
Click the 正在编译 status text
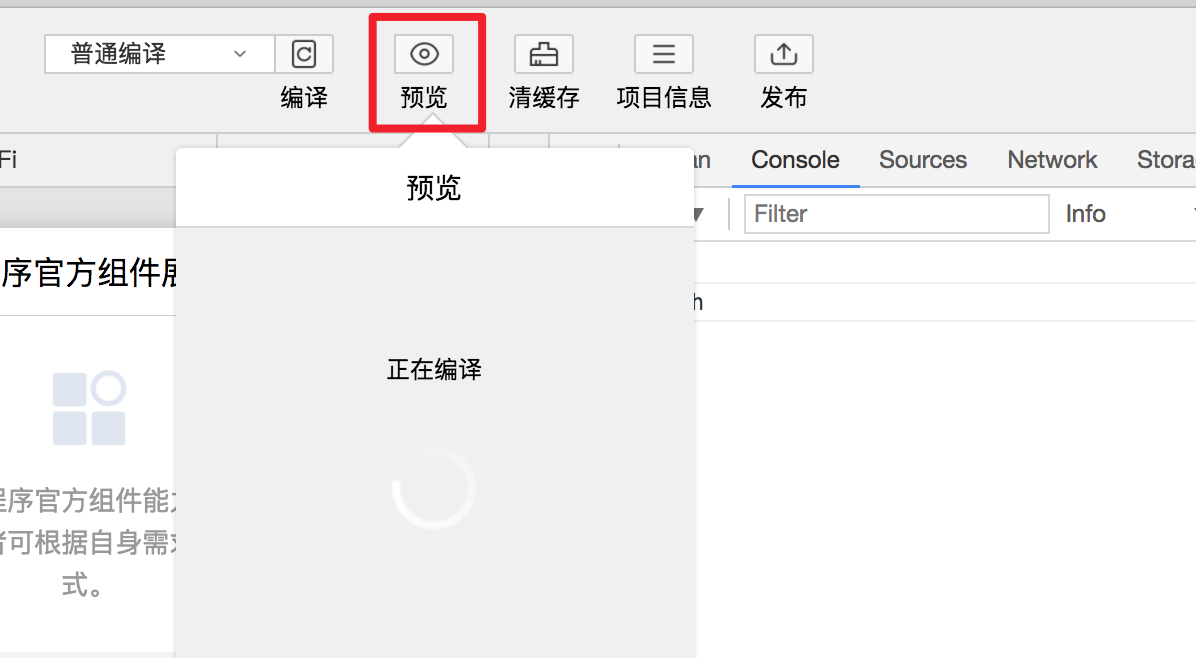coord(434,369)
